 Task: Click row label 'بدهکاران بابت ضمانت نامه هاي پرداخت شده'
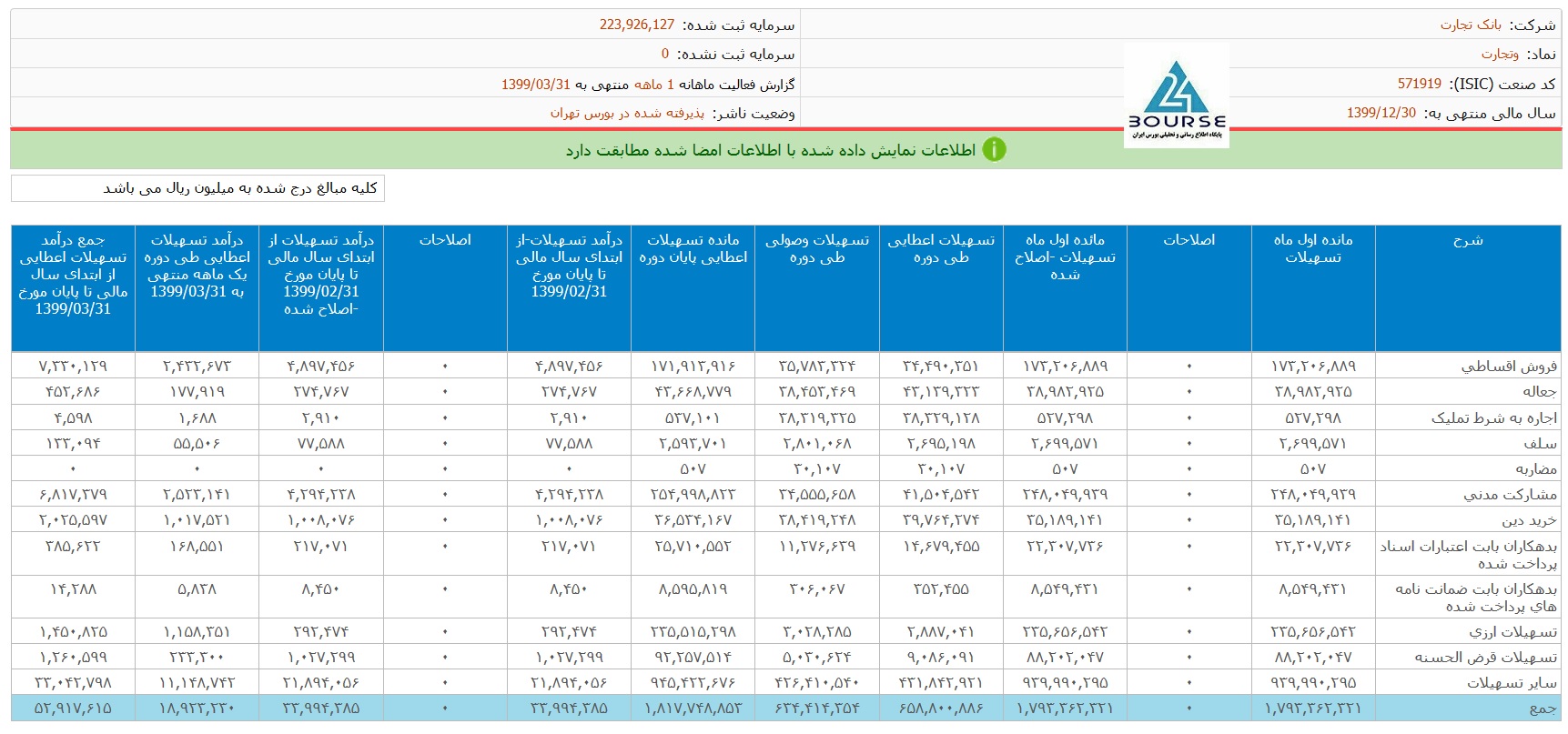pos(1476,597)
